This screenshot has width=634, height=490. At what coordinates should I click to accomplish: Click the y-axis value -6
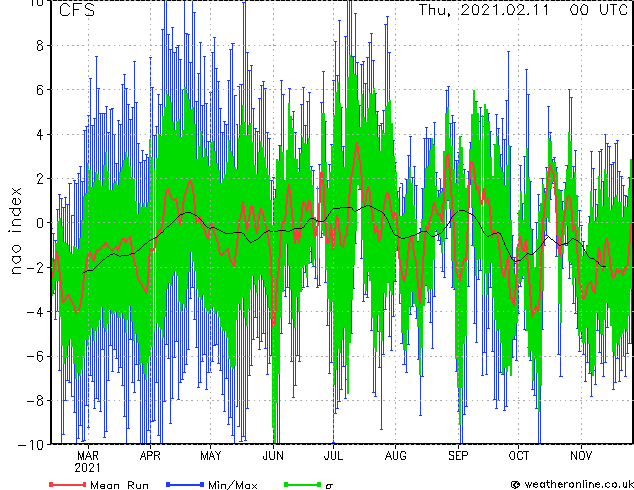(x=35, y=356)
